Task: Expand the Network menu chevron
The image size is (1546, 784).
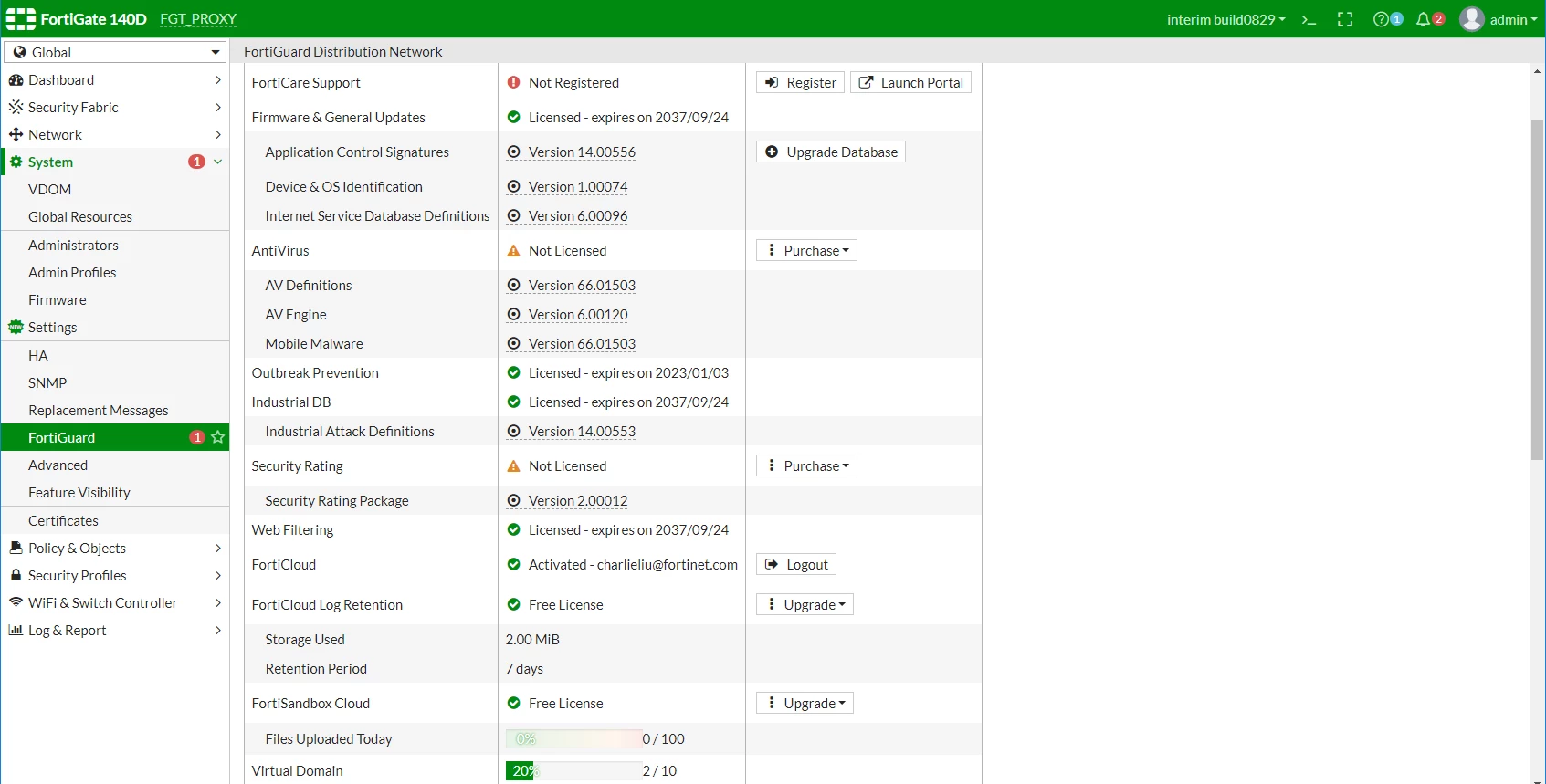Action: pos(218,134)
